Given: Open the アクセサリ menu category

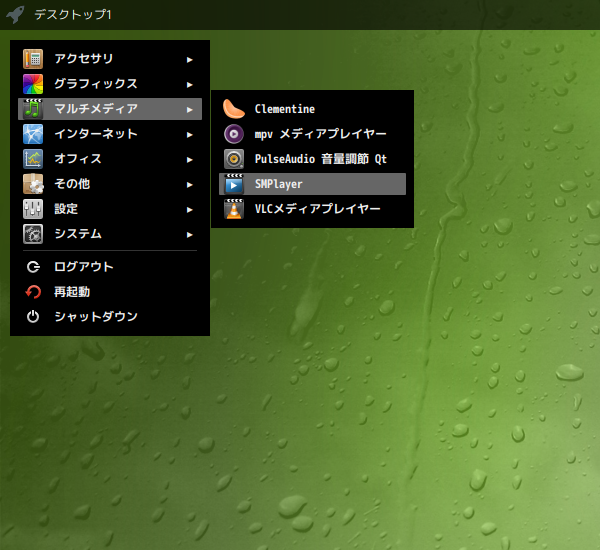Looking at the screenshot, I should pos(110,59).
